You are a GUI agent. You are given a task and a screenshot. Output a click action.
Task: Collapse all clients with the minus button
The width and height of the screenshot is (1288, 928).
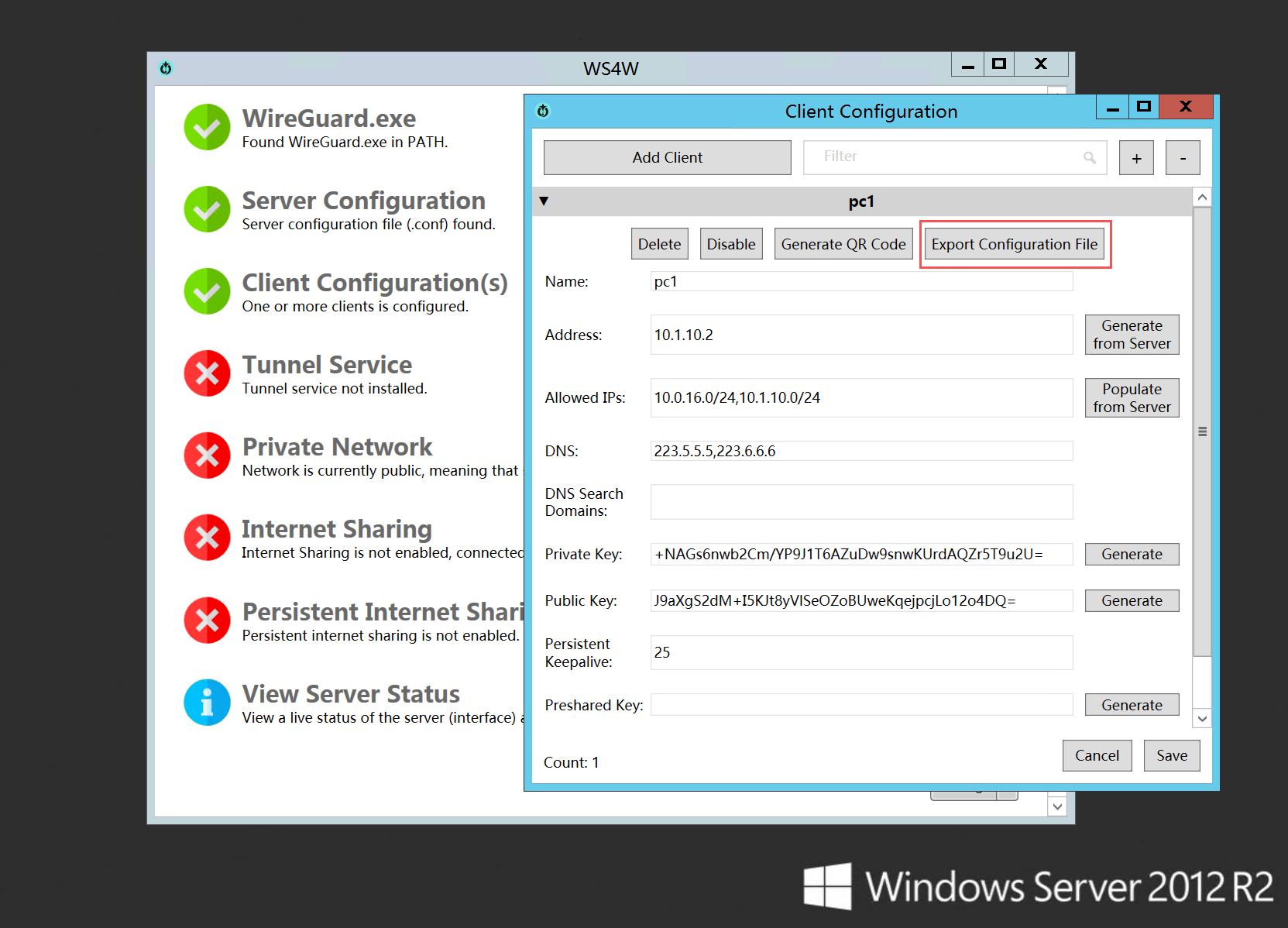pos(1183,158)
